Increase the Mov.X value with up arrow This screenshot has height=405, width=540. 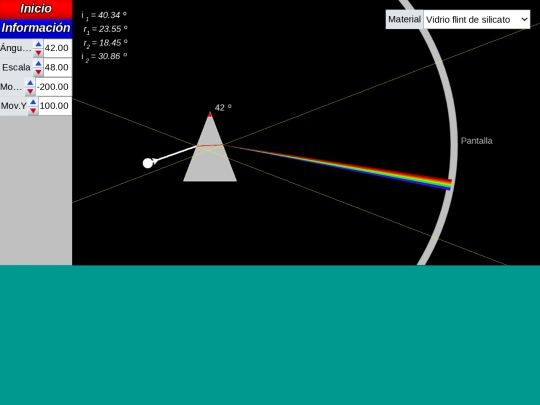point(30,83)
